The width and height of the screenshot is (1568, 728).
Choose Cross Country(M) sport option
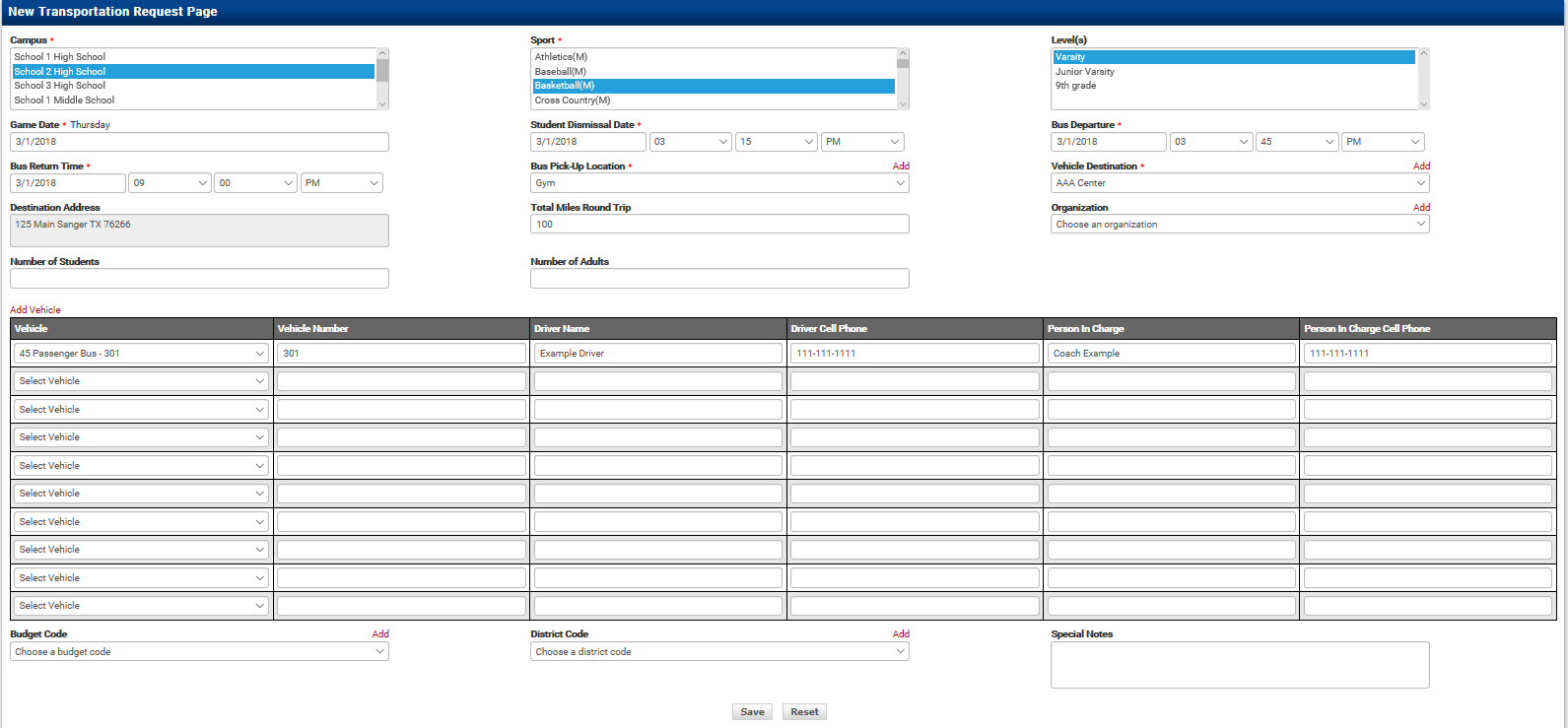[714, 100]
